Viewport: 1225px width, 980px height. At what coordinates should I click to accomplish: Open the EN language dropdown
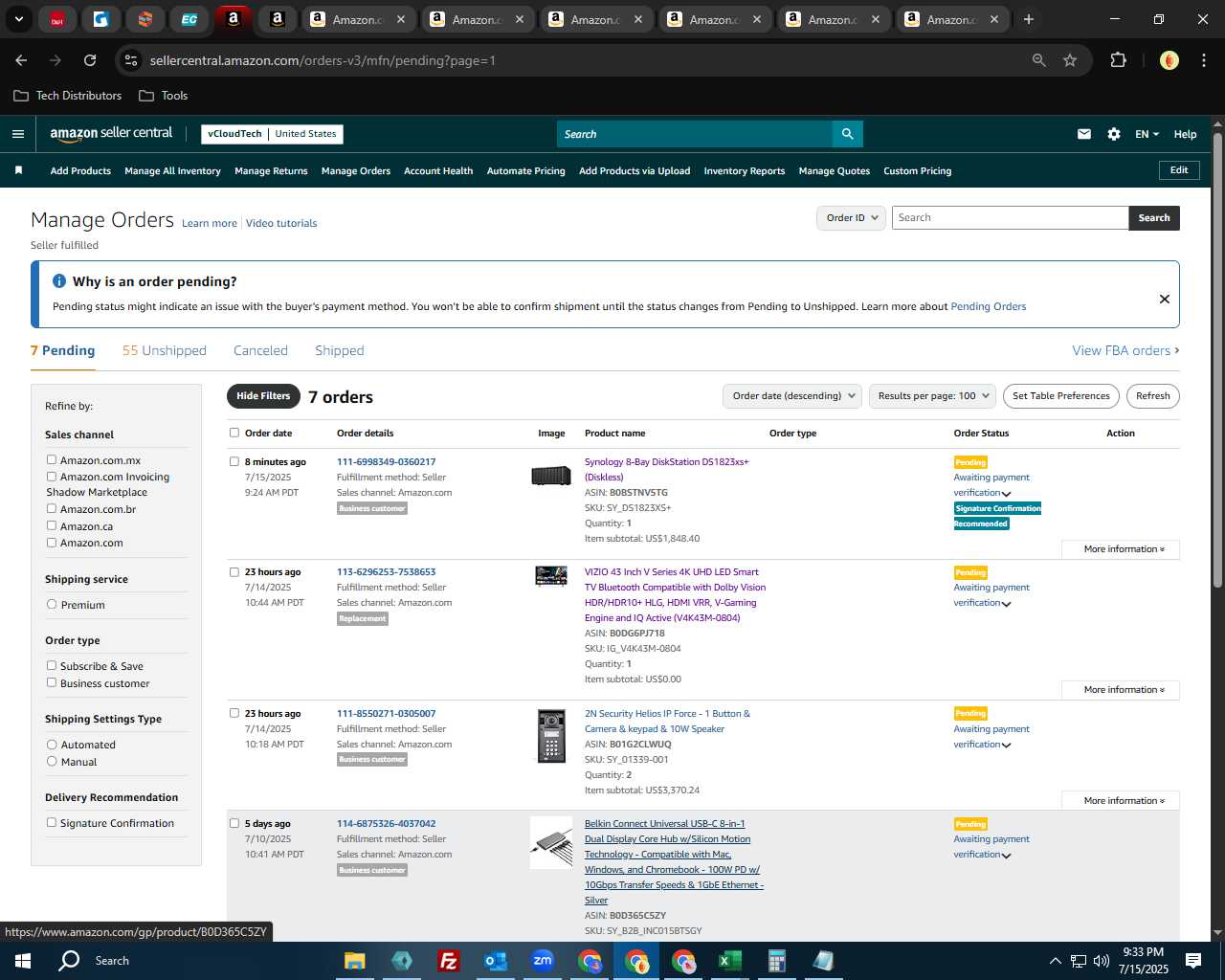1147,134
